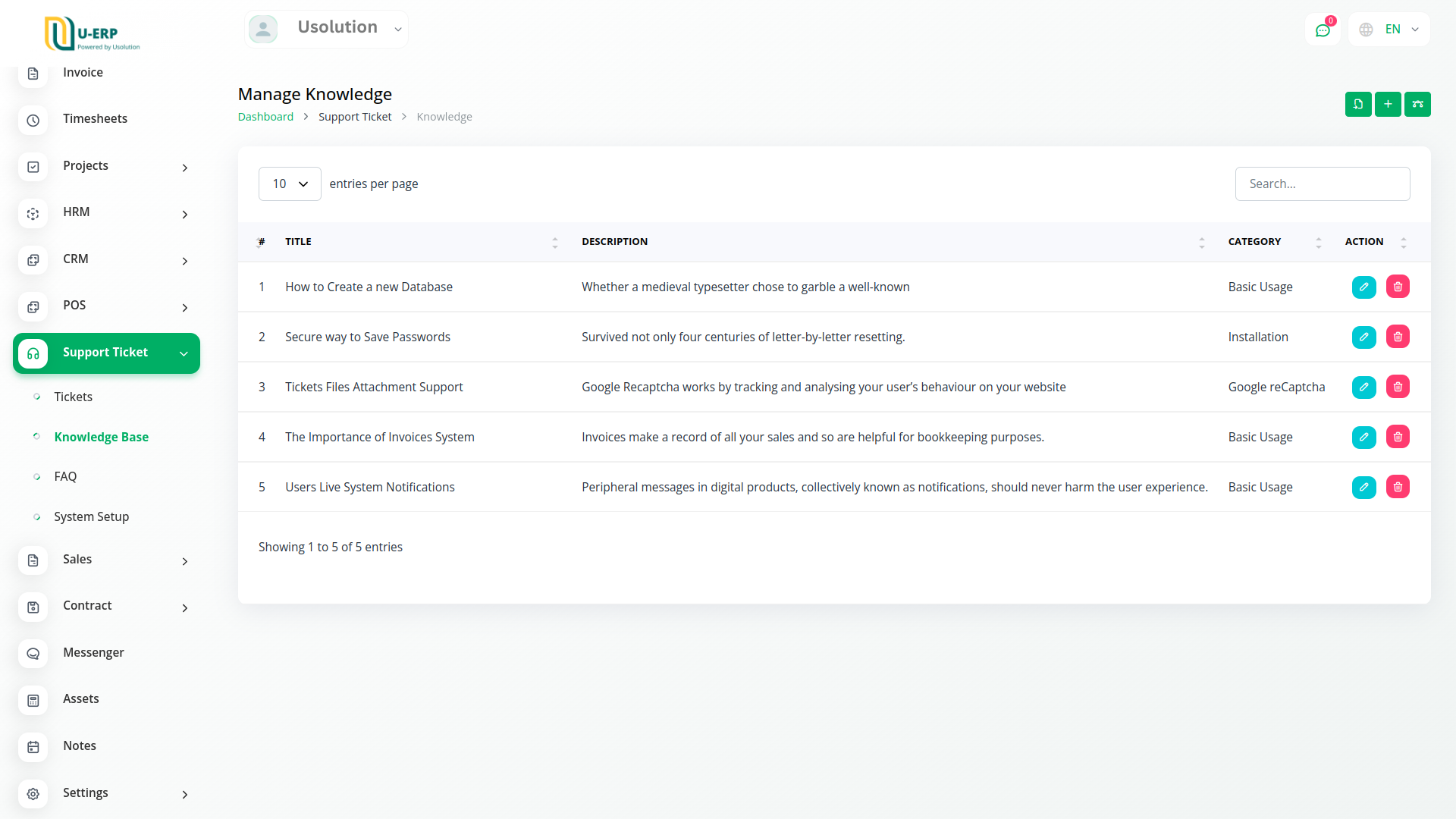
Task: Click 'Showing 1 to 5 of 5 entries'
Action: pyautogui.click(x=330, y=547)
